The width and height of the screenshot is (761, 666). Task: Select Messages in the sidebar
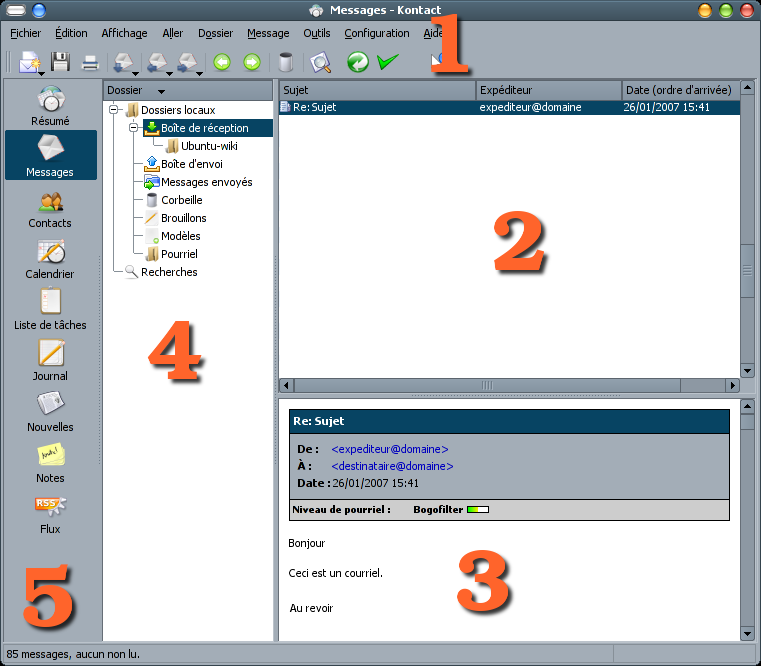pos(50,155)
